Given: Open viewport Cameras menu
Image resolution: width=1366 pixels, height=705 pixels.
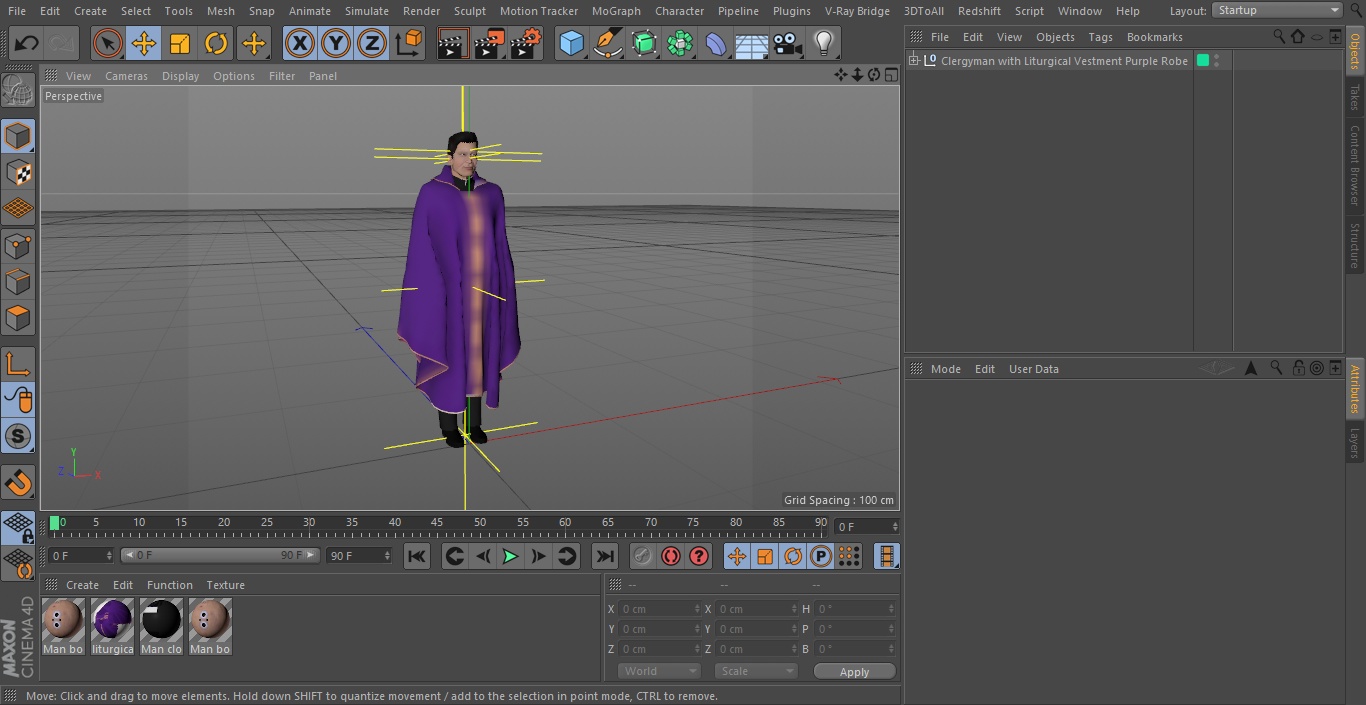Looking at the screenshot, I should click(126, 76).
